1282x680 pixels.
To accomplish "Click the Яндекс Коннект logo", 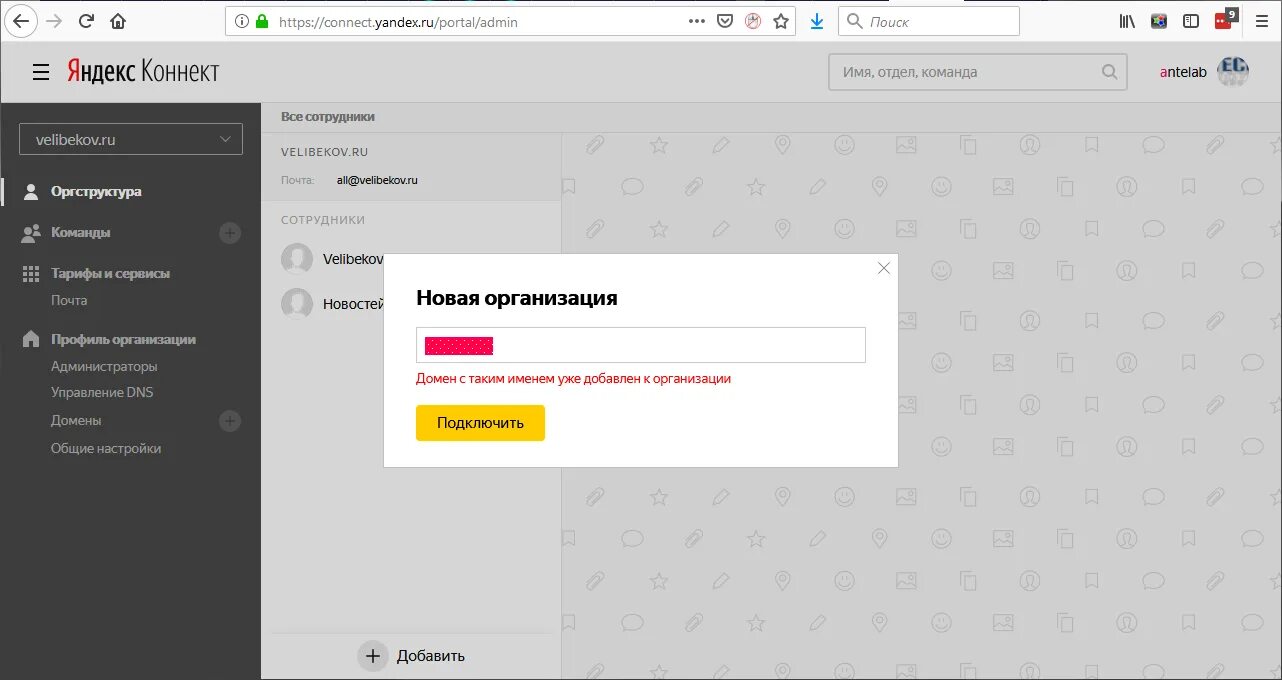I will click(x=143, y=71).
